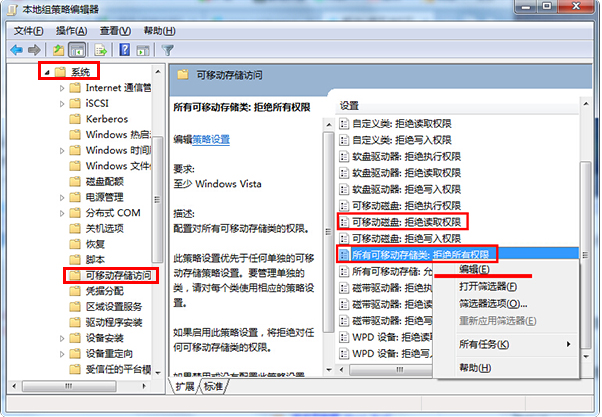
Task: Toggle the show/hide console tree icon
Action: coord(77,50)
